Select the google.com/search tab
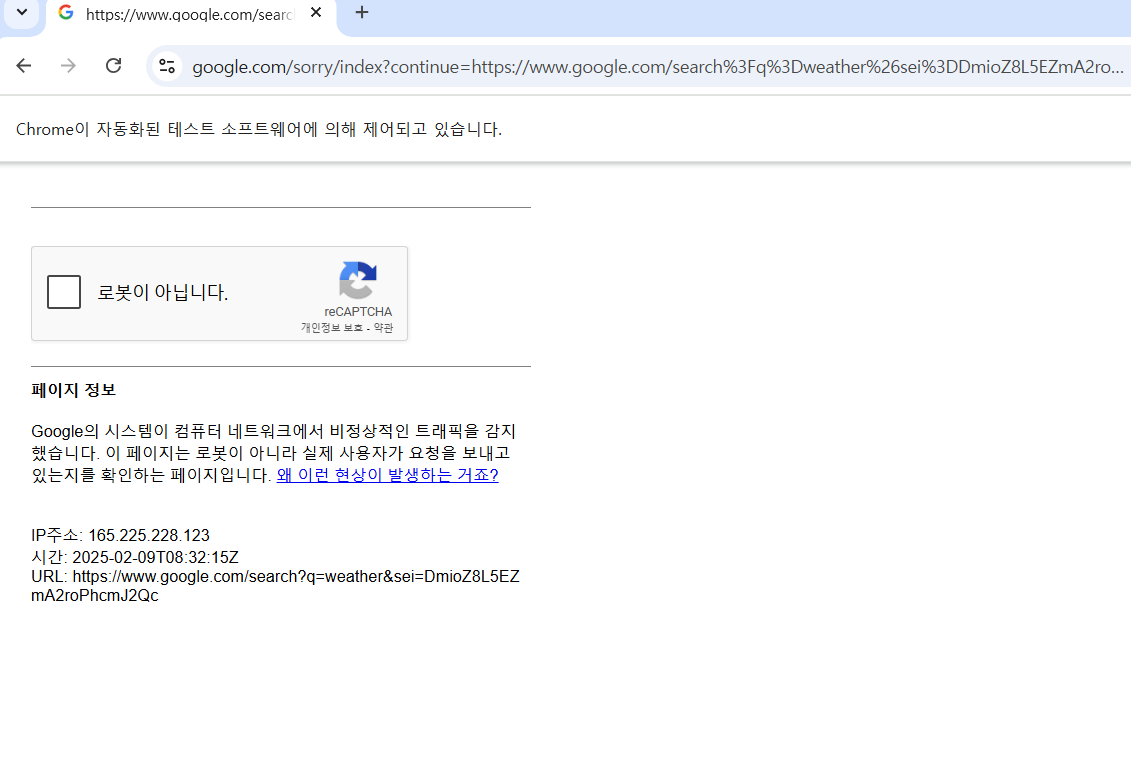Image resolution: width=1131 pixels, height=766 pixels. 191,14
